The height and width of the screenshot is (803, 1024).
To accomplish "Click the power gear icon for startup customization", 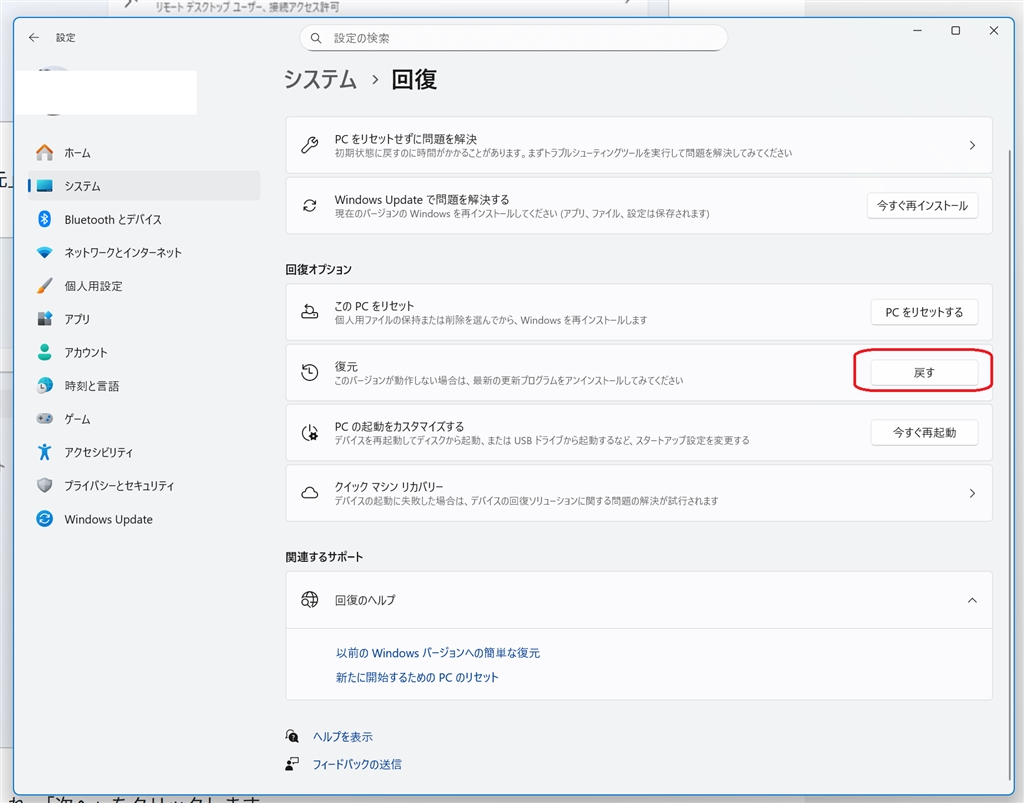I will (x=310, y=433).
